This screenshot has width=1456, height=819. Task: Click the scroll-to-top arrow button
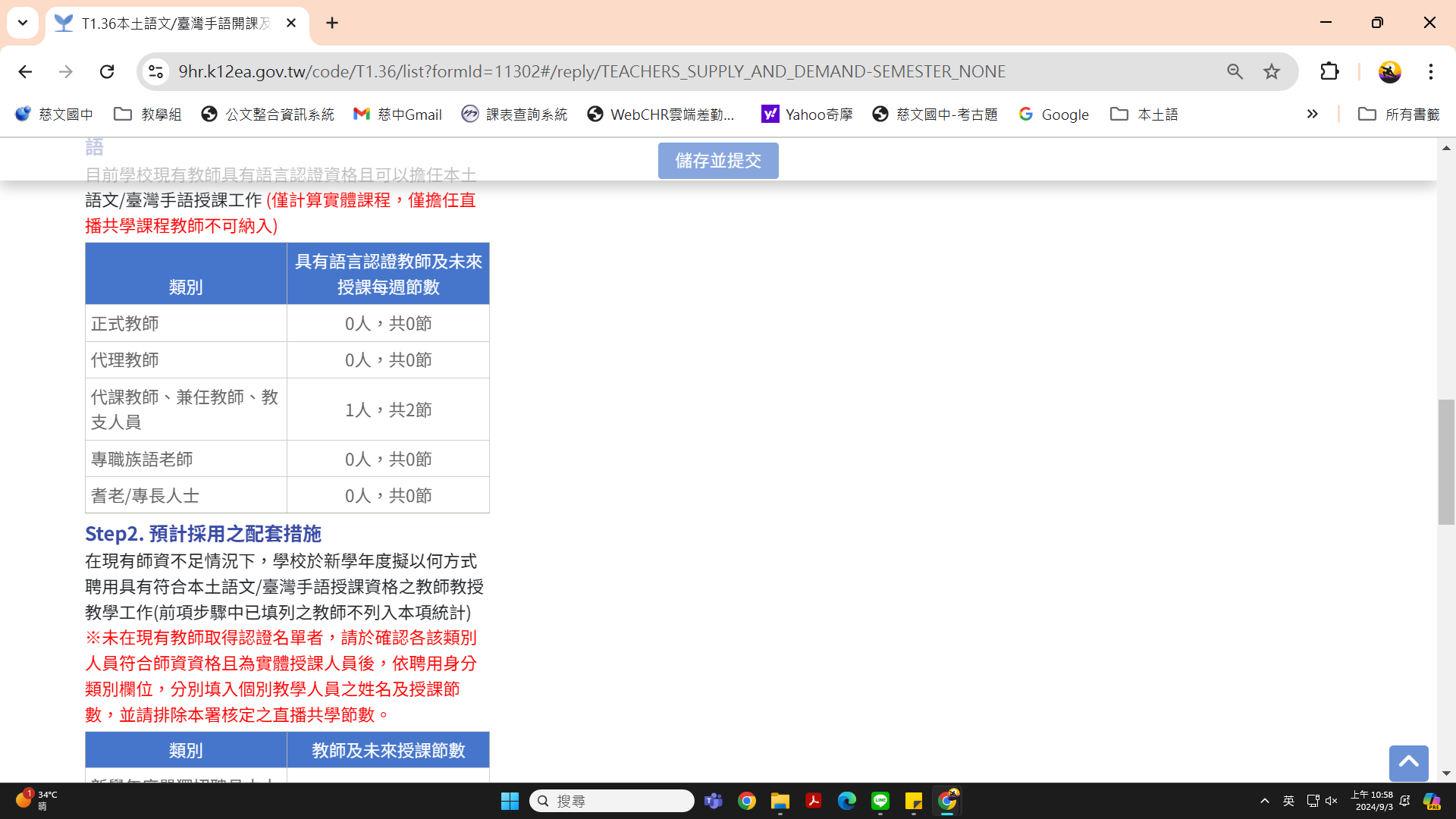pos(1408,763)
